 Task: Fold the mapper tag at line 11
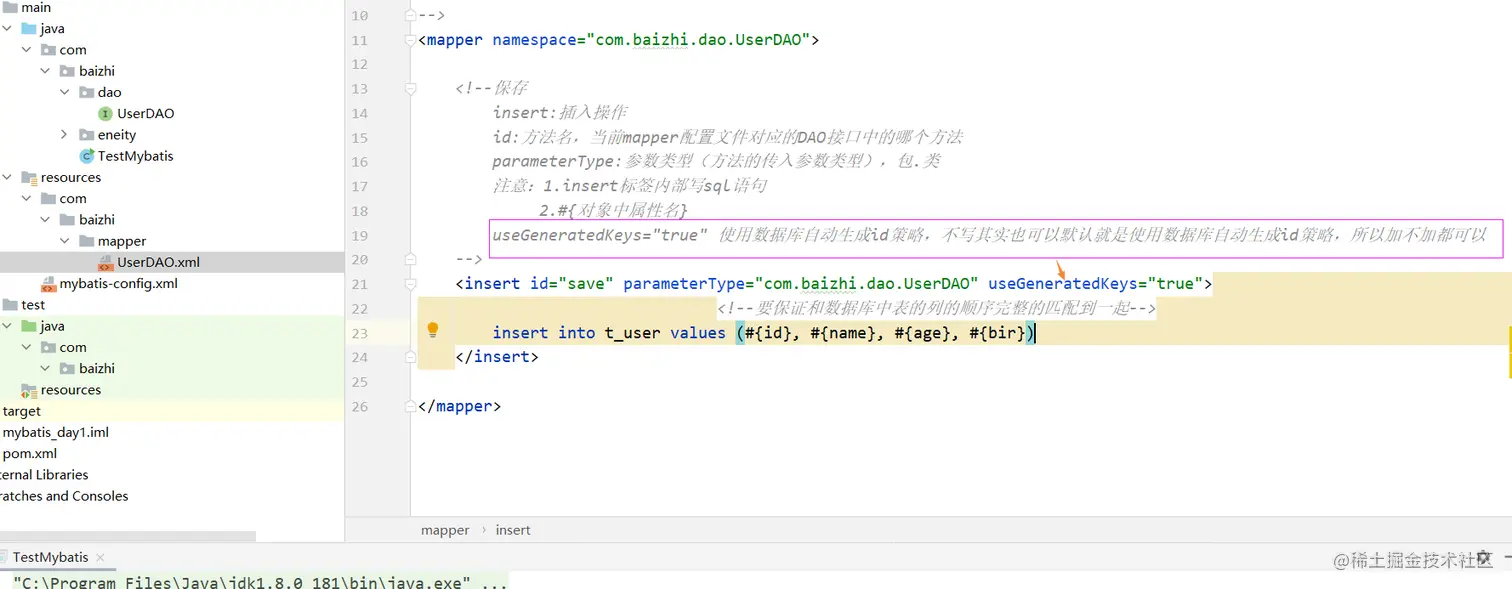click(410, 40)
